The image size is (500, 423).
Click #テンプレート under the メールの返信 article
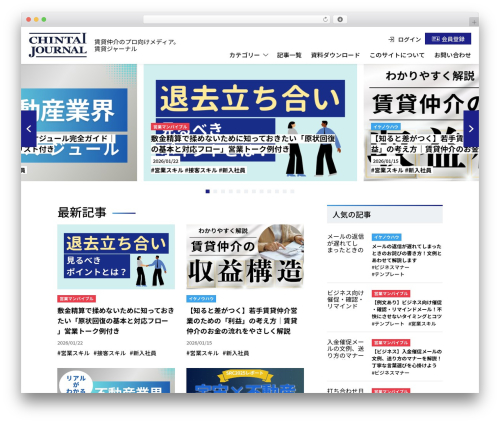tap(388, 274)
